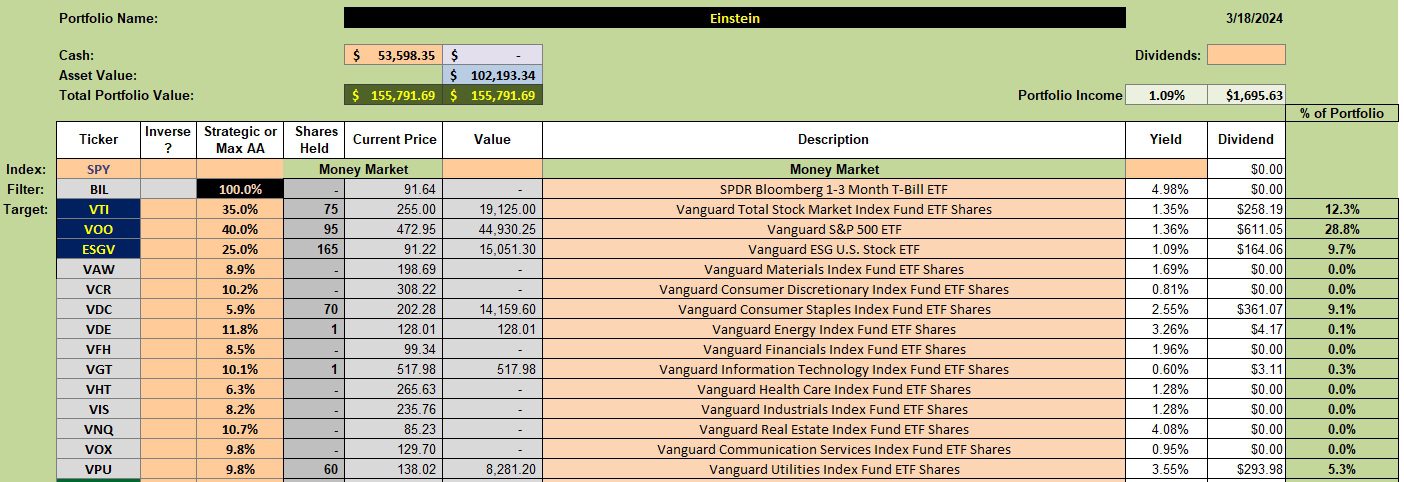The image size is (1404, 482).
Task: Select the VDC shares held 70
Action: click(x=313, y=310)
